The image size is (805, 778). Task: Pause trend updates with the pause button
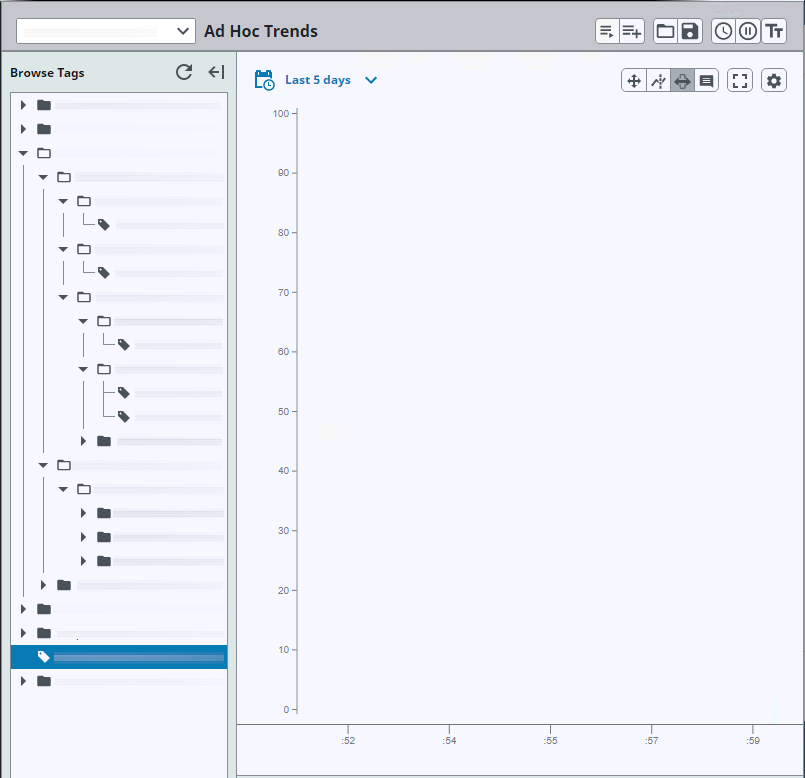pos(748,31)
